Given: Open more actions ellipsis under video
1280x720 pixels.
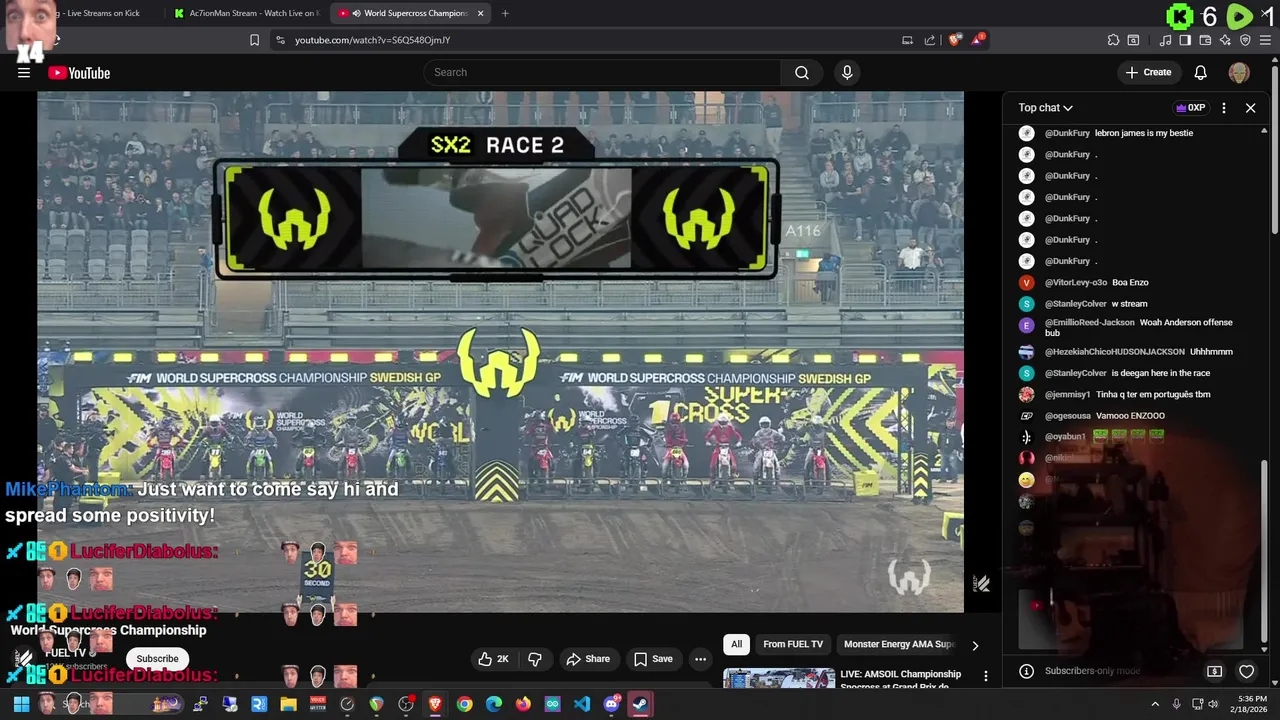Looking at the screenshot, I should (x=700, y=659).
